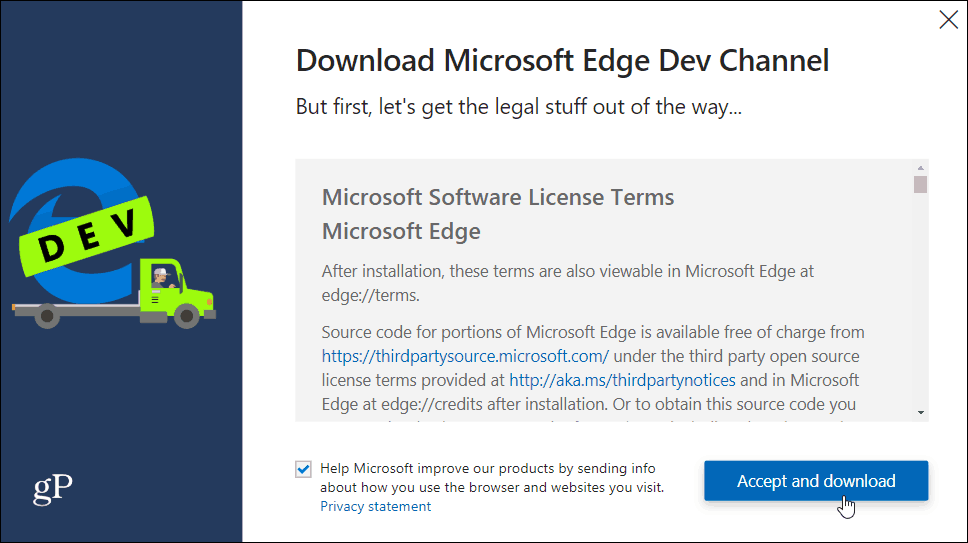
Task: Click the green delivery truck illustration
Action: 114,295
